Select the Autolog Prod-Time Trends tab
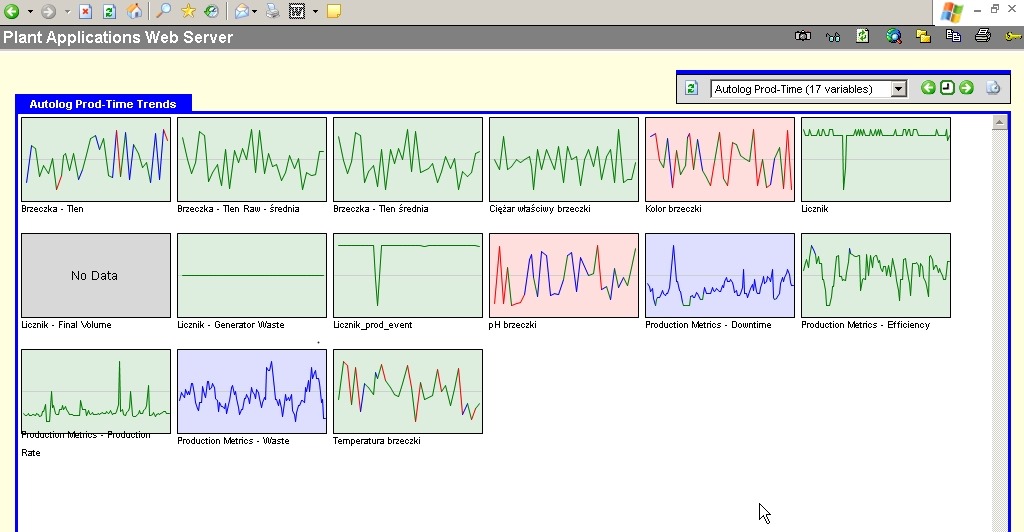This screenshot has height=532, width=1024. [x=103, y=104]
